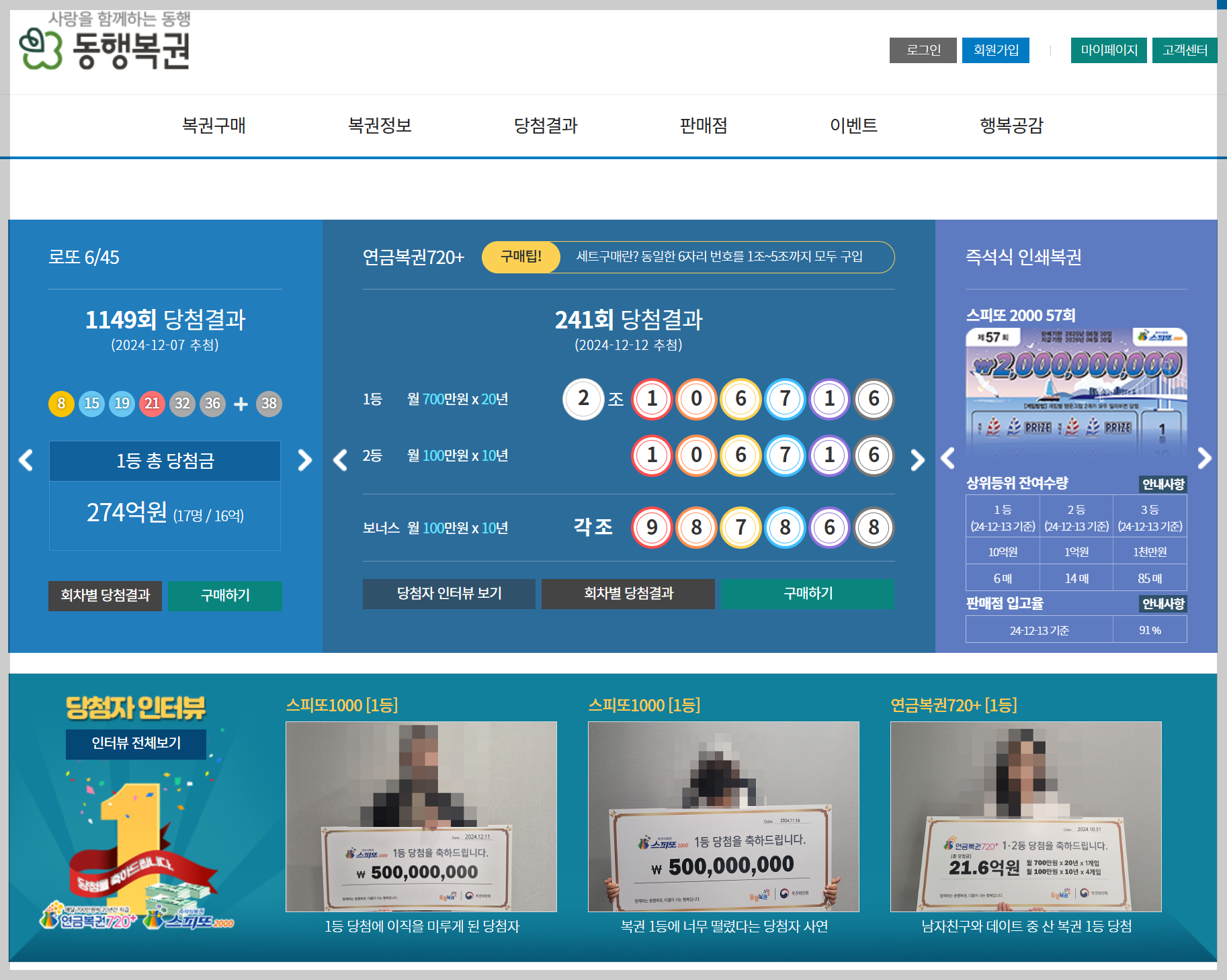Open the 복권구매 menu
This screenshot has height=980, width=1227.
214,126
